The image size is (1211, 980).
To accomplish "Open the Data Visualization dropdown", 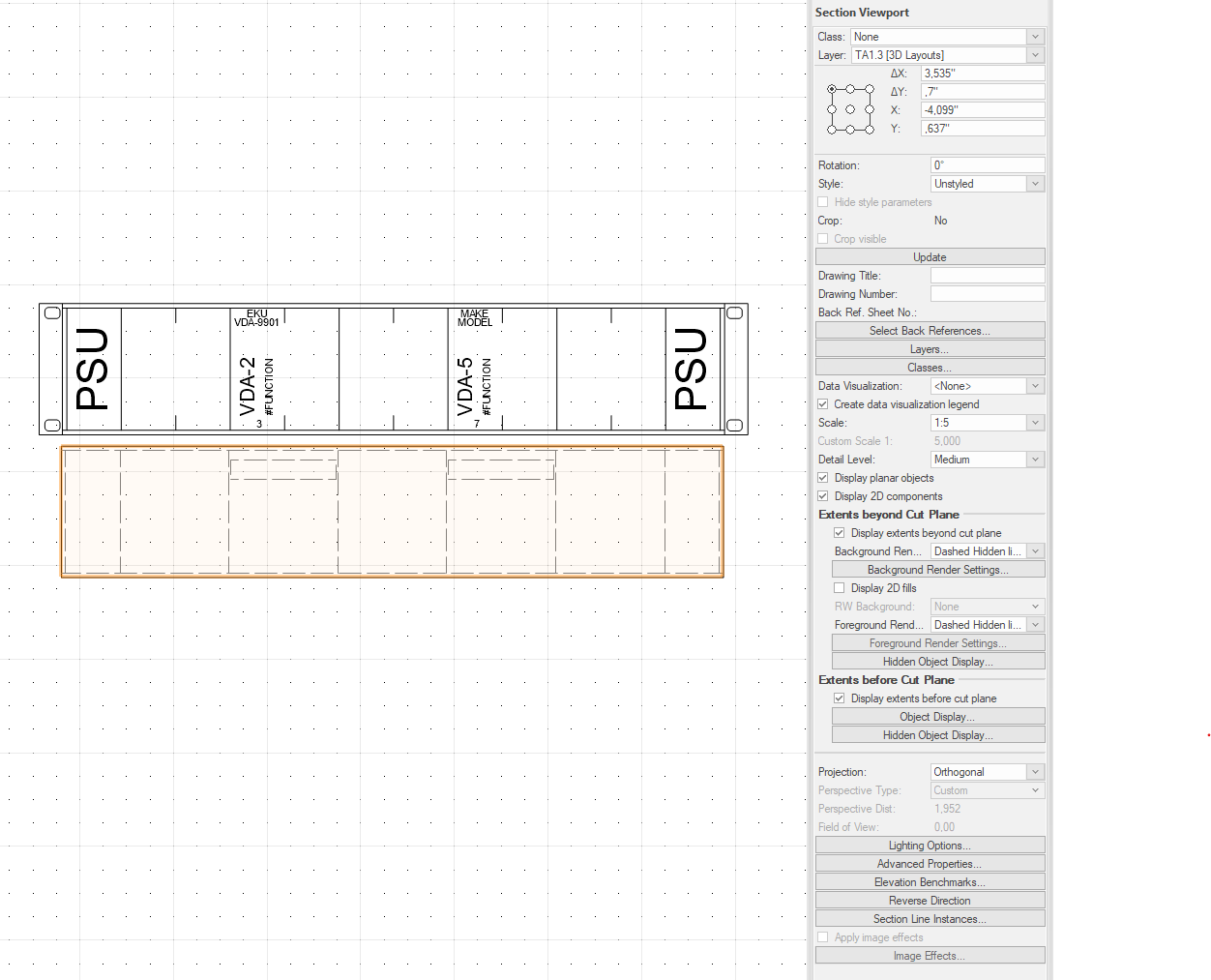I will point(987,386).
